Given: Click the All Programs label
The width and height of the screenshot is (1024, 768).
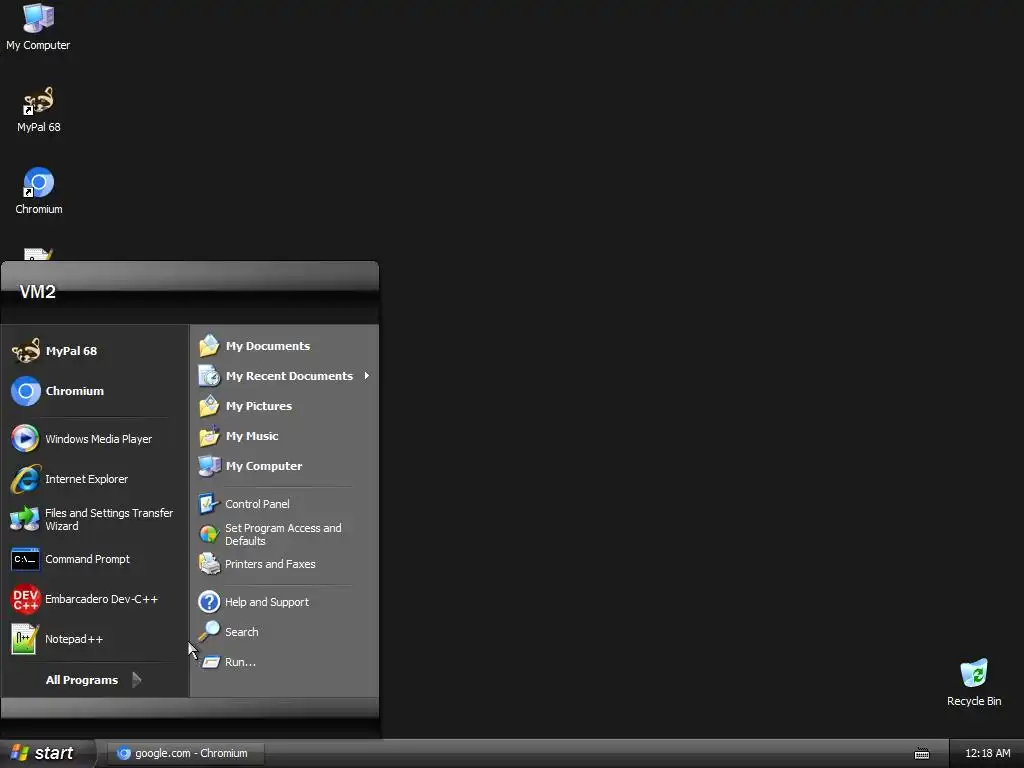Looking at the screenshot, I should (82, 680).
